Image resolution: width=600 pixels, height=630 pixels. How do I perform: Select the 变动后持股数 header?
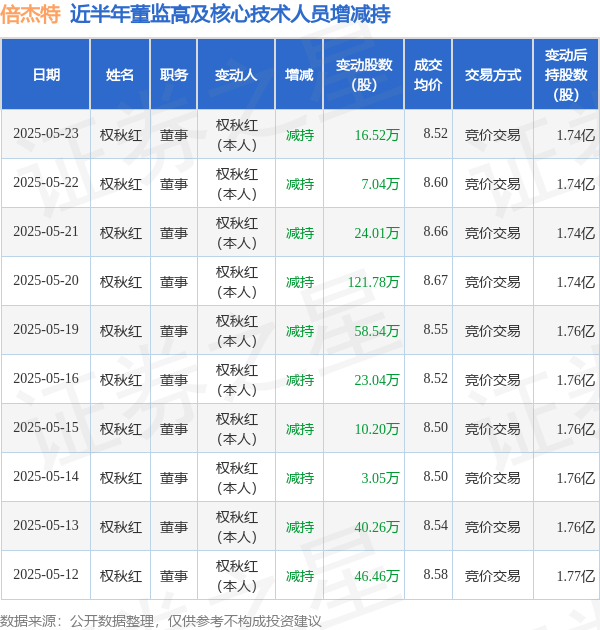coord(566,75)
